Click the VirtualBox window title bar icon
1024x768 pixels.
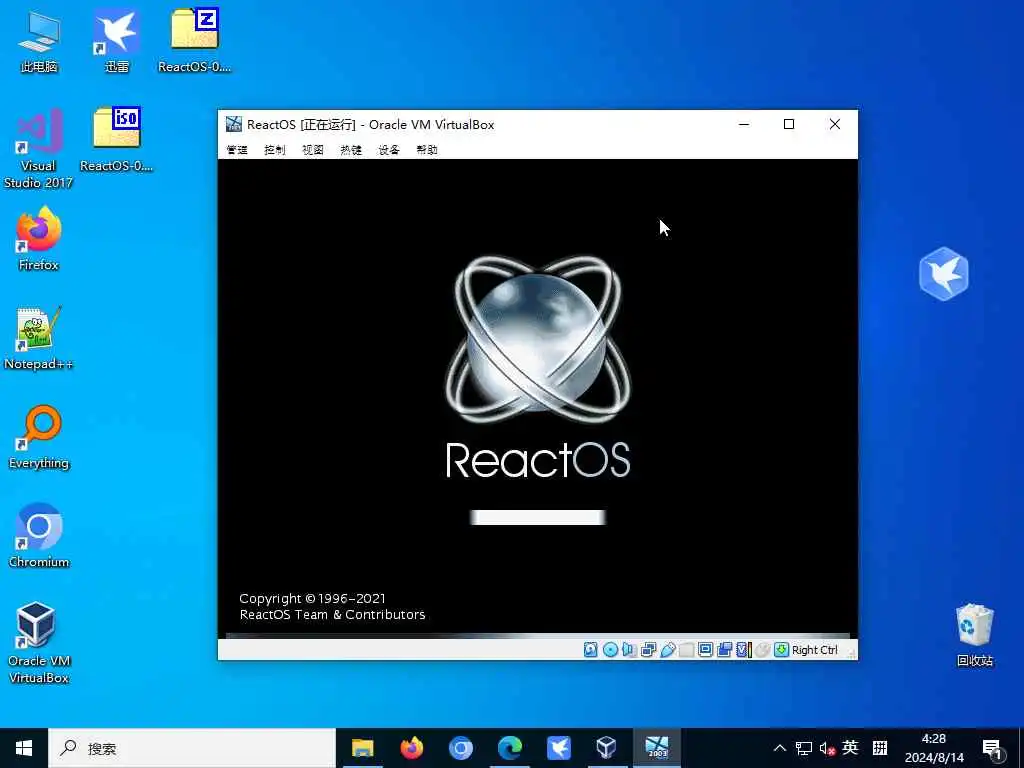[234, 124]
